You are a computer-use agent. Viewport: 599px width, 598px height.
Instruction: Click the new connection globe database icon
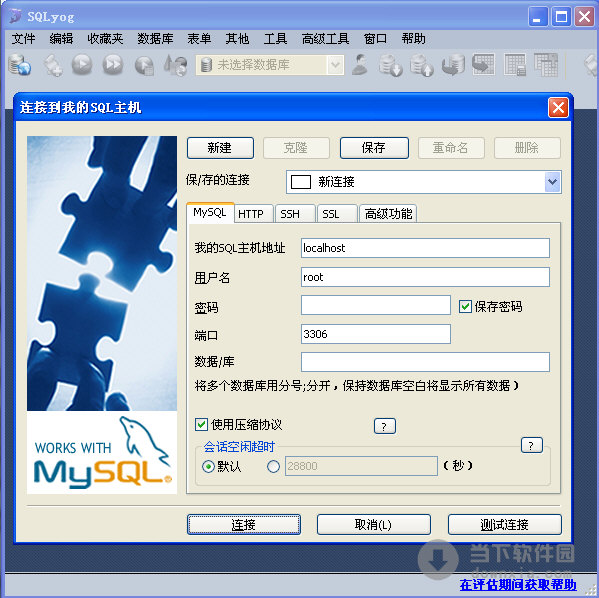pyautogui.click(x=19, y=65)
